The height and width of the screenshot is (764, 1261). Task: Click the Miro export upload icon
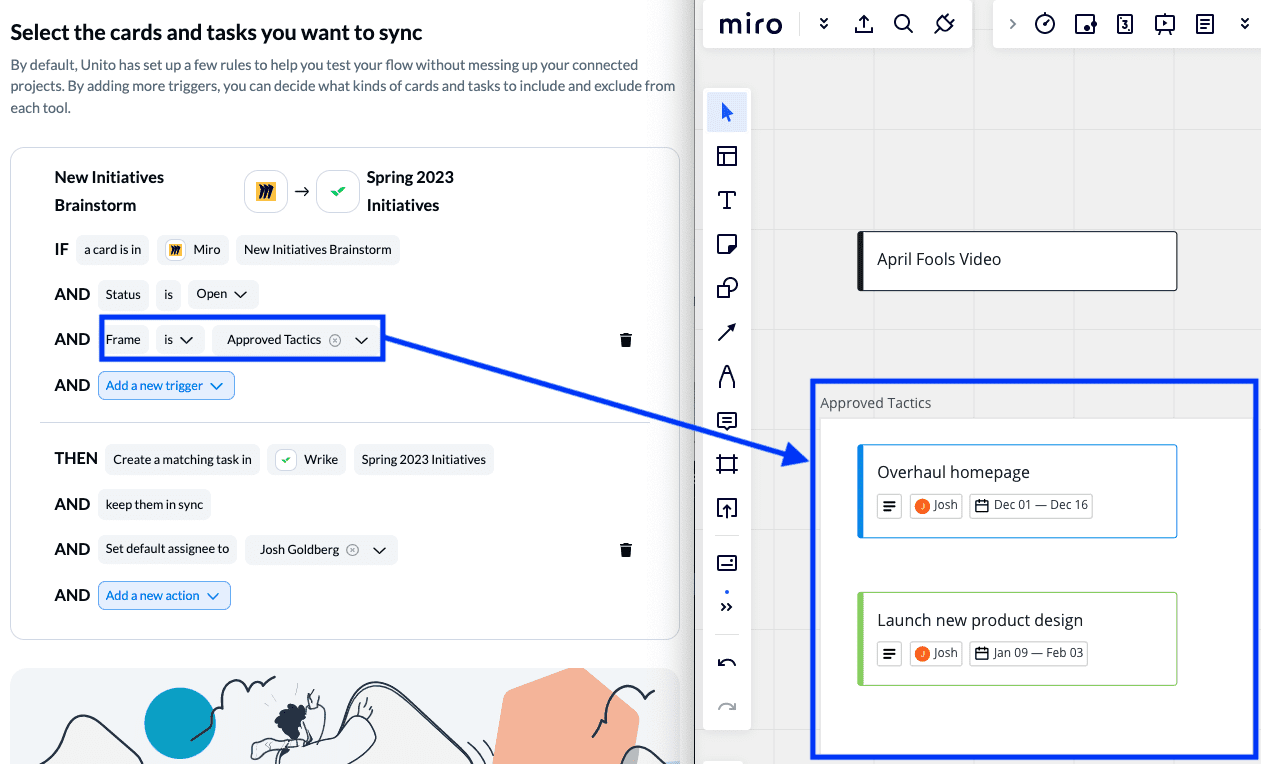[864, 24]
